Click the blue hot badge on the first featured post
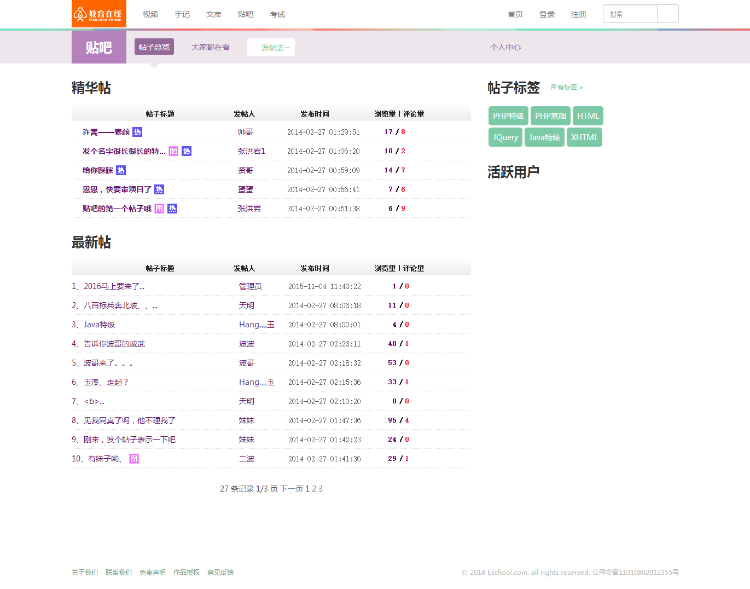Viewport: 750px width, 589px height. pos(138,132)
